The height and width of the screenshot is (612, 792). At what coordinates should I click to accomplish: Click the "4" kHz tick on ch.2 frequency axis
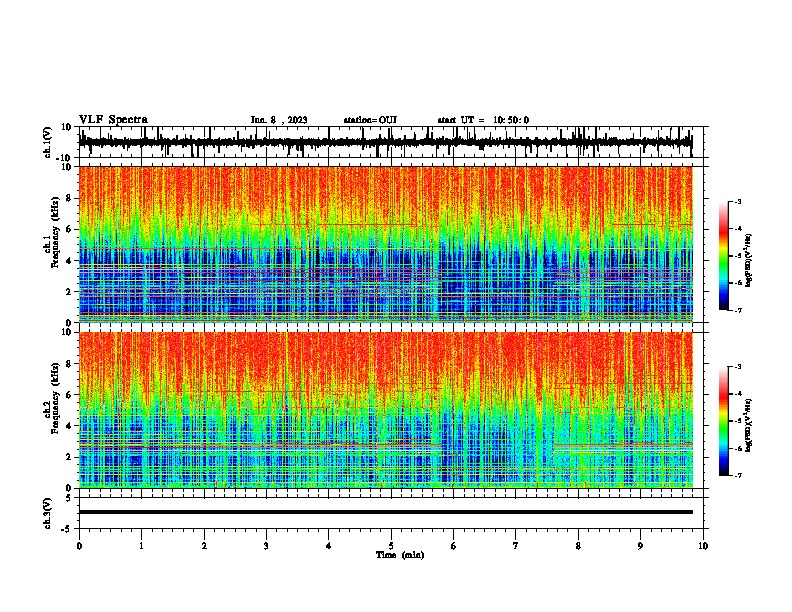(70, 426)
